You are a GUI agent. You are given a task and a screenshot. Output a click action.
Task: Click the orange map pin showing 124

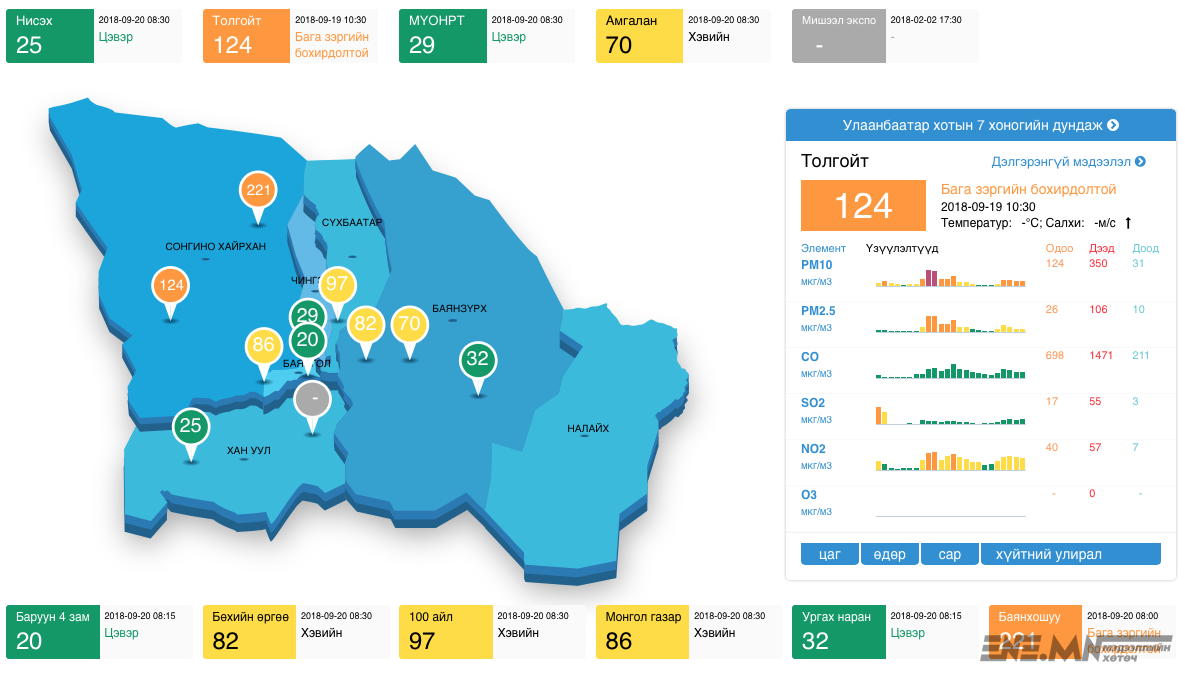tap(171, 286)
